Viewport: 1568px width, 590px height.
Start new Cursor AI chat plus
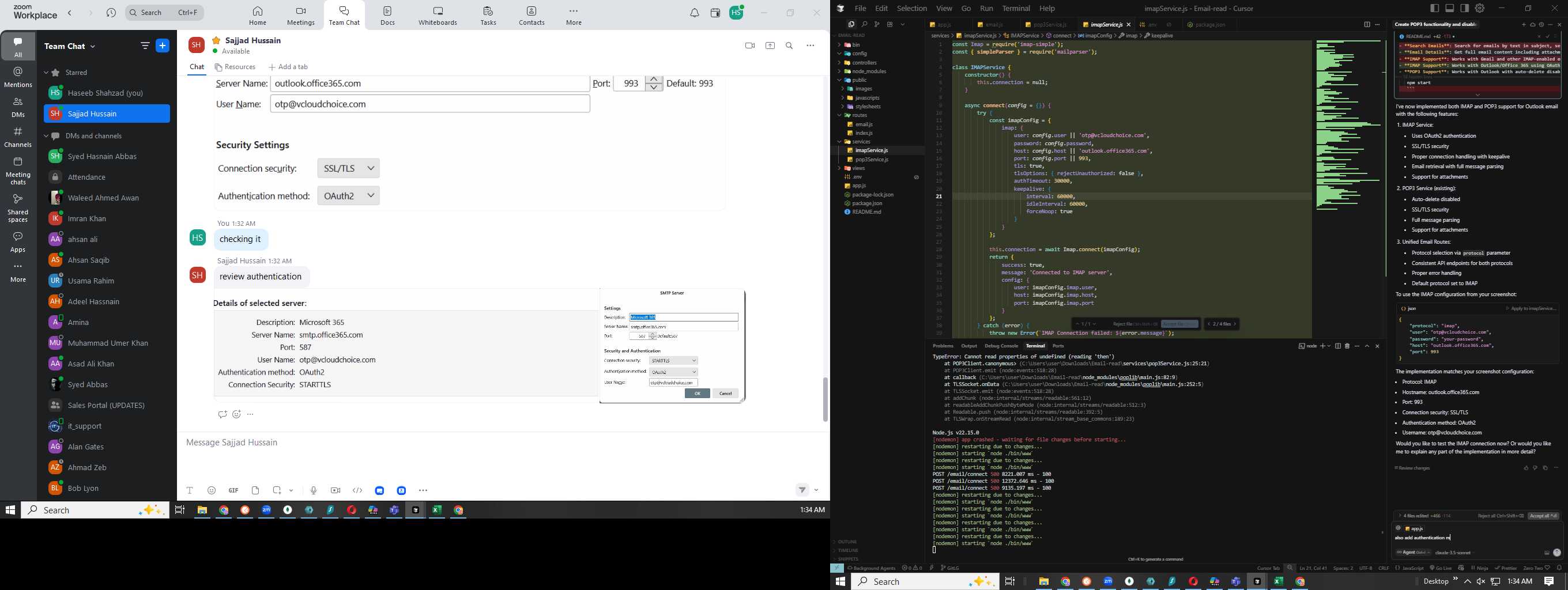[x=1524, y=25]
